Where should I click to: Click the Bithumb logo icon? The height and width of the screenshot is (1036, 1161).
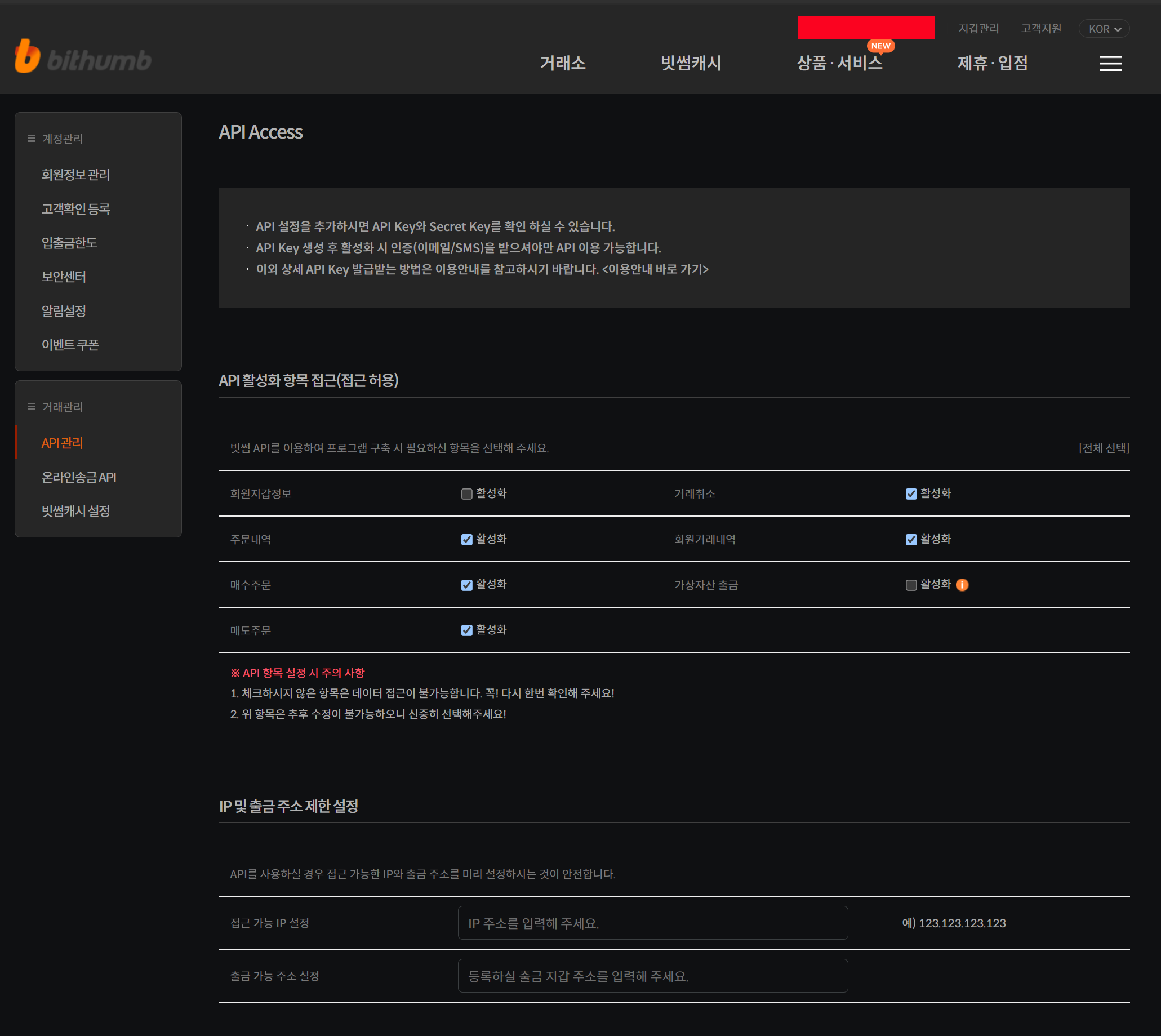(27, 56)
